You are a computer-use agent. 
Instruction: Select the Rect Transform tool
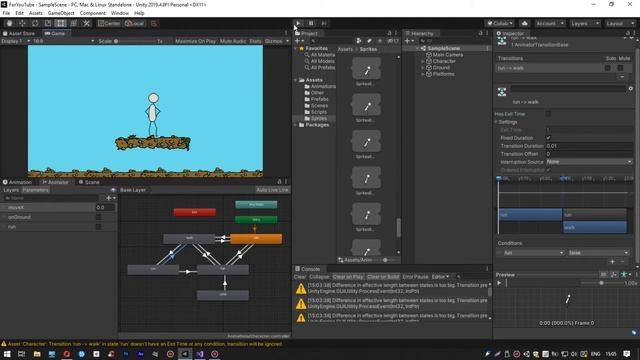click(60, 23)
